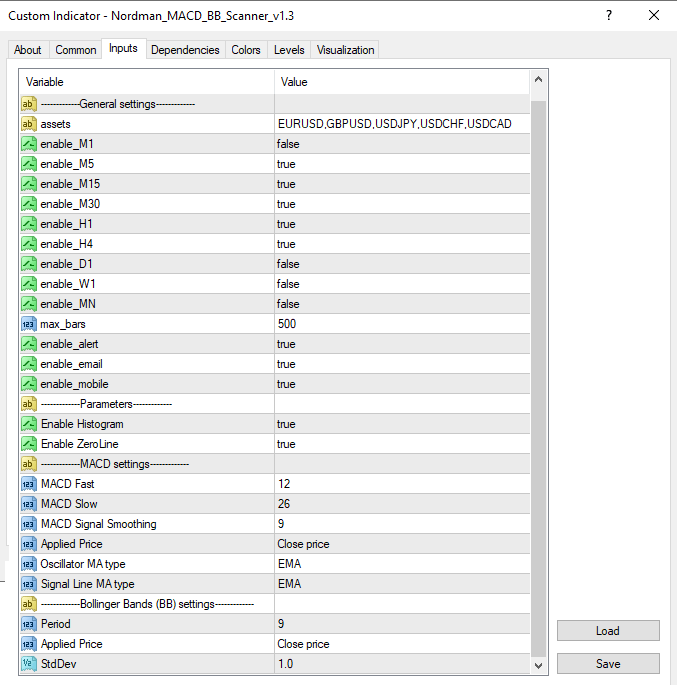Open the Colors tab
Image resolution: width=678 pixels, height=685 pixels.
coord(246,50)
